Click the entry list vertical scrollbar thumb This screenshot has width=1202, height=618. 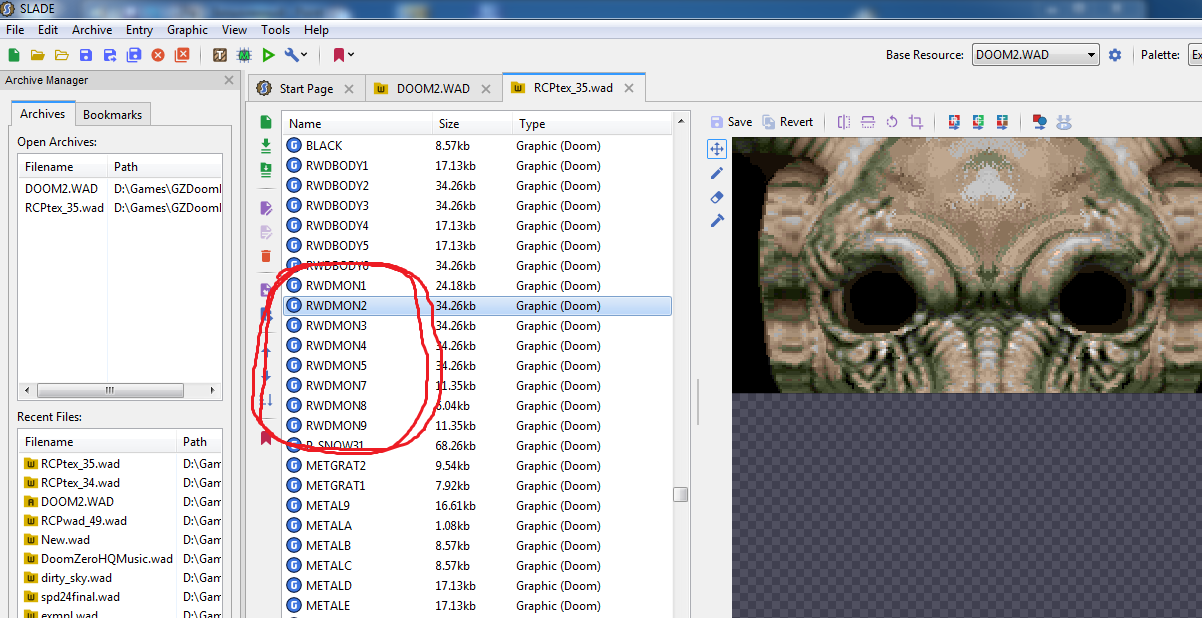tap(681, 495)
